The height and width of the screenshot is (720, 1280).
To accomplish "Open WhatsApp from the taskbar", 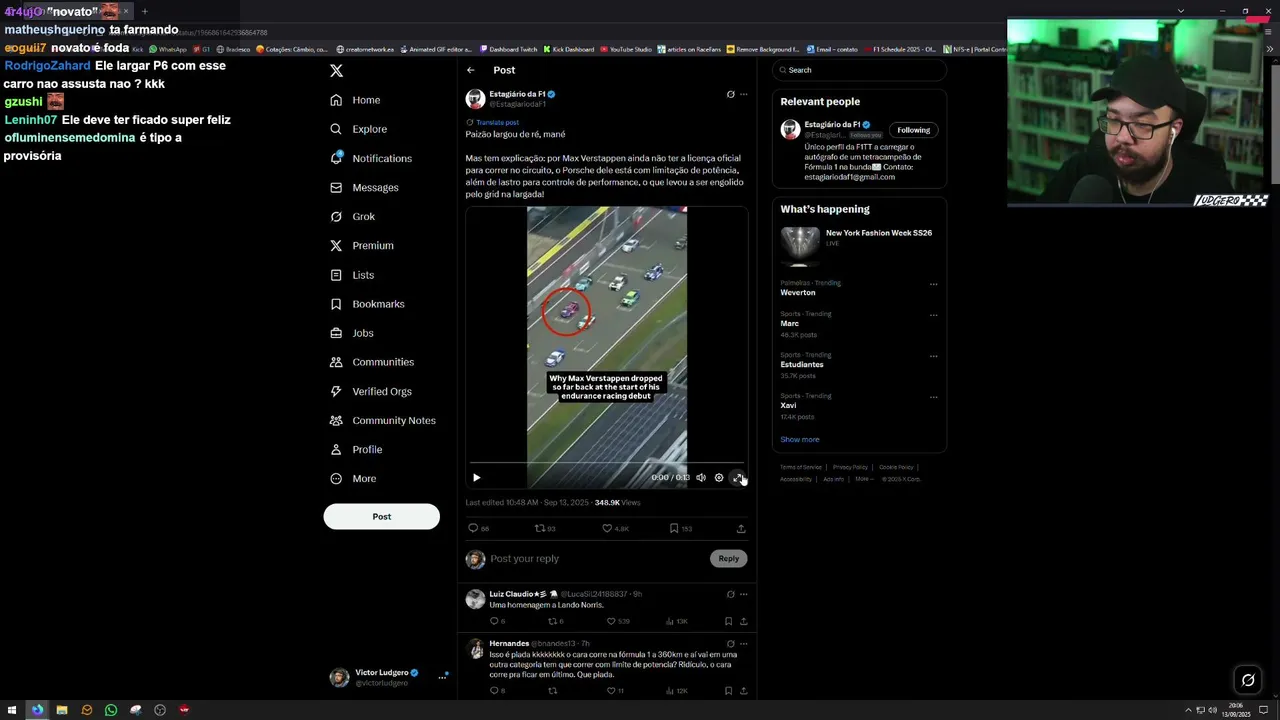I will point(111,710).
